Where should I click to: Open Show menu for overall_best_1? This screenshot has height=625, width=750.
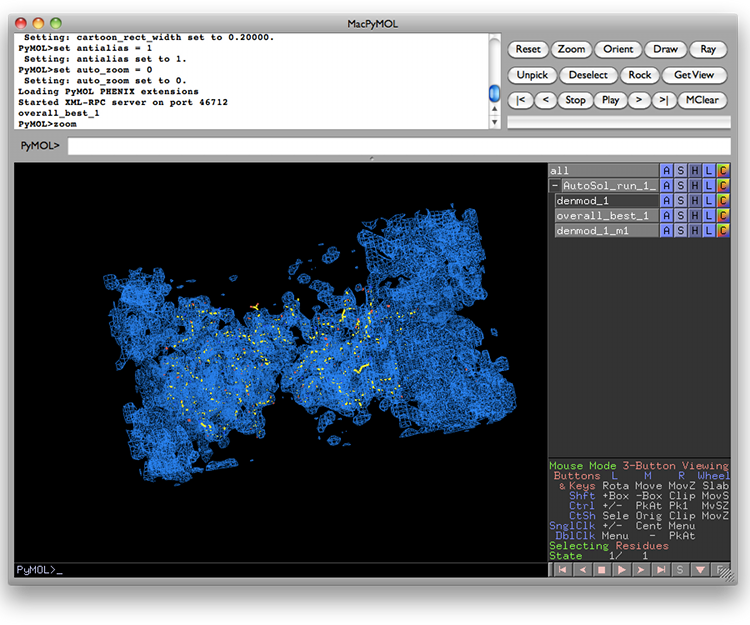(x=681, y=216)
